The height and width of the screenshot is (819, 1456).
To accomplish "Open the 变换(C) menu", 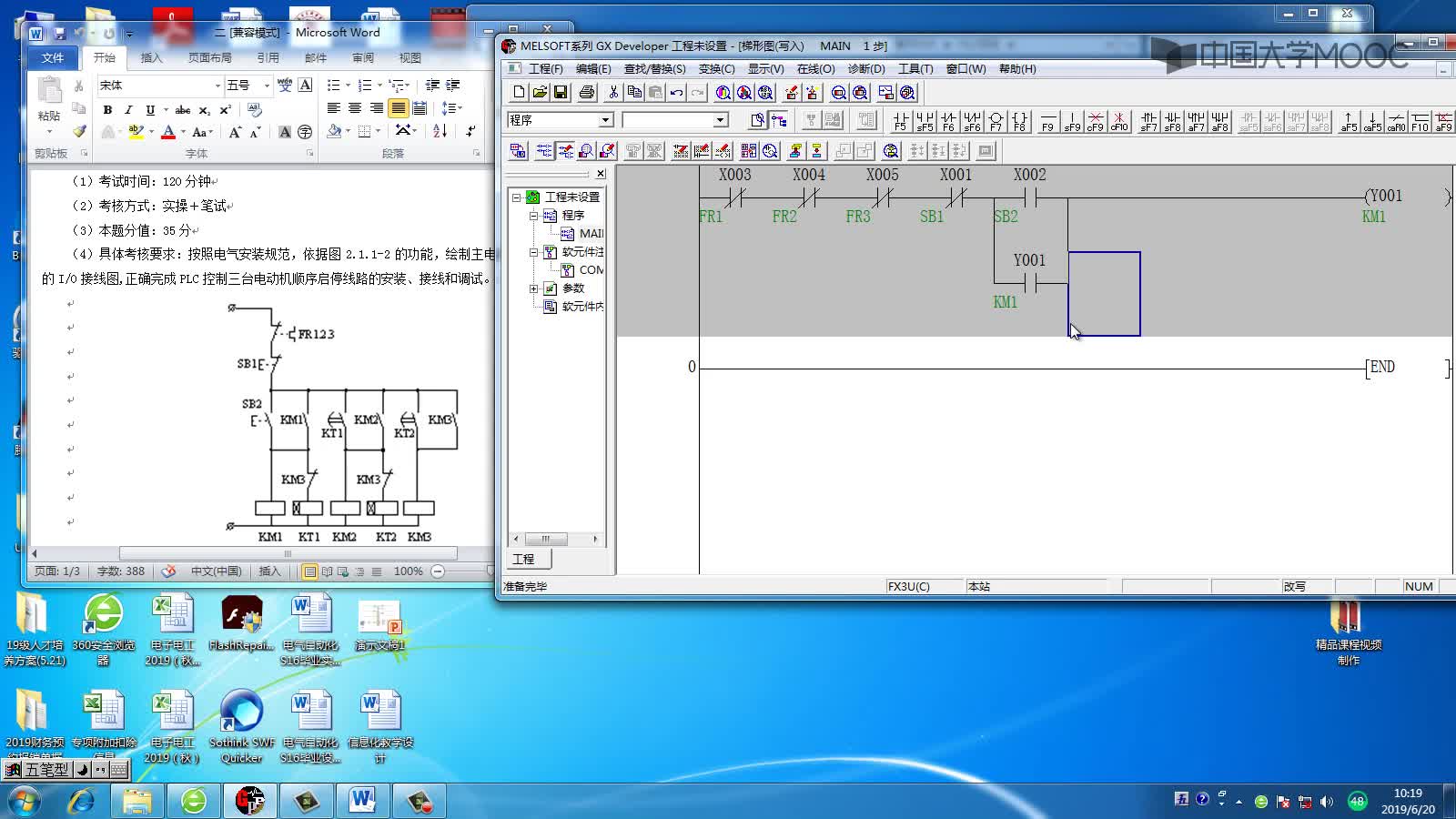I will pos(716,69).
